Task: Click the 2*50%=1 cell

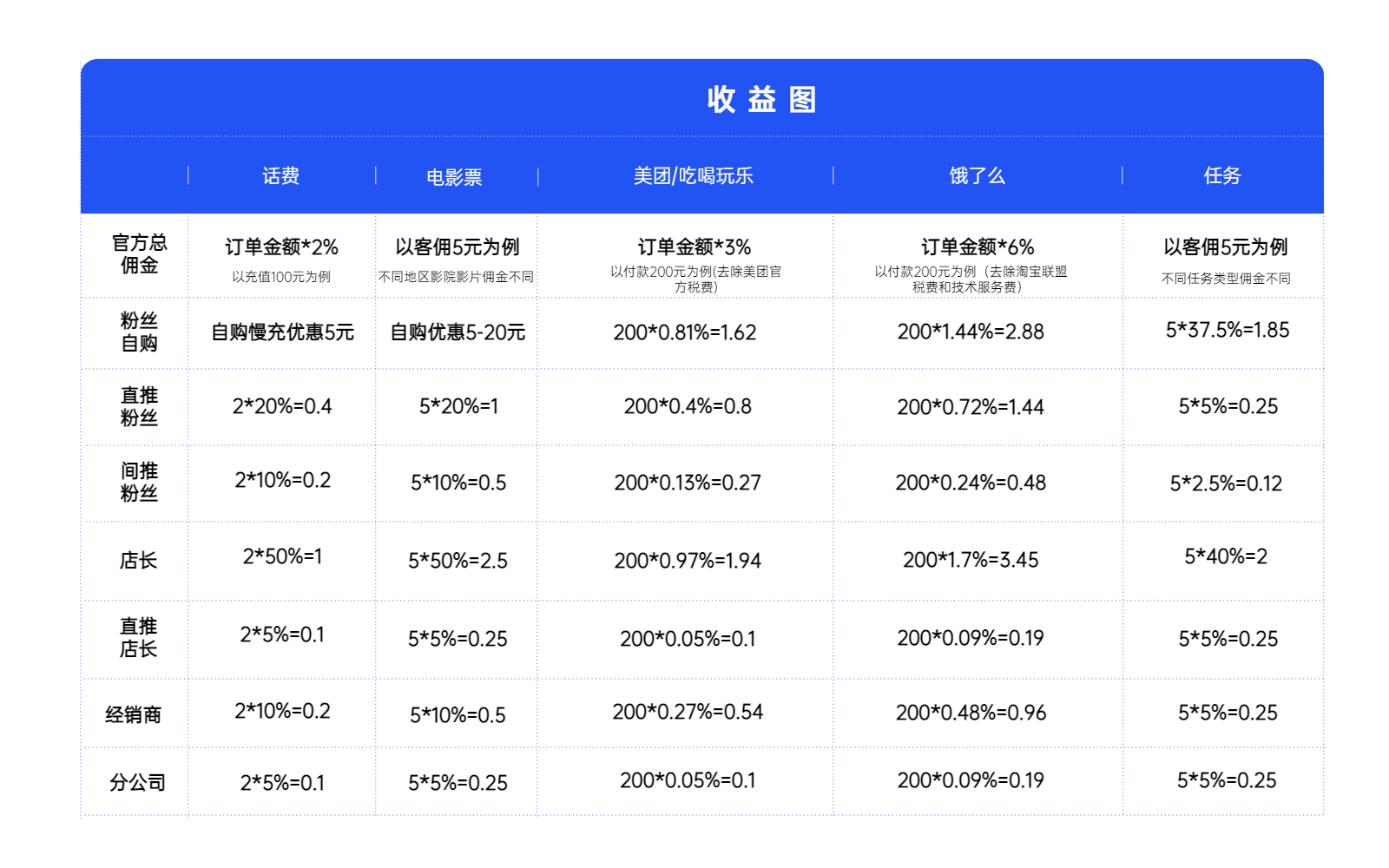Action: (282, 556)
